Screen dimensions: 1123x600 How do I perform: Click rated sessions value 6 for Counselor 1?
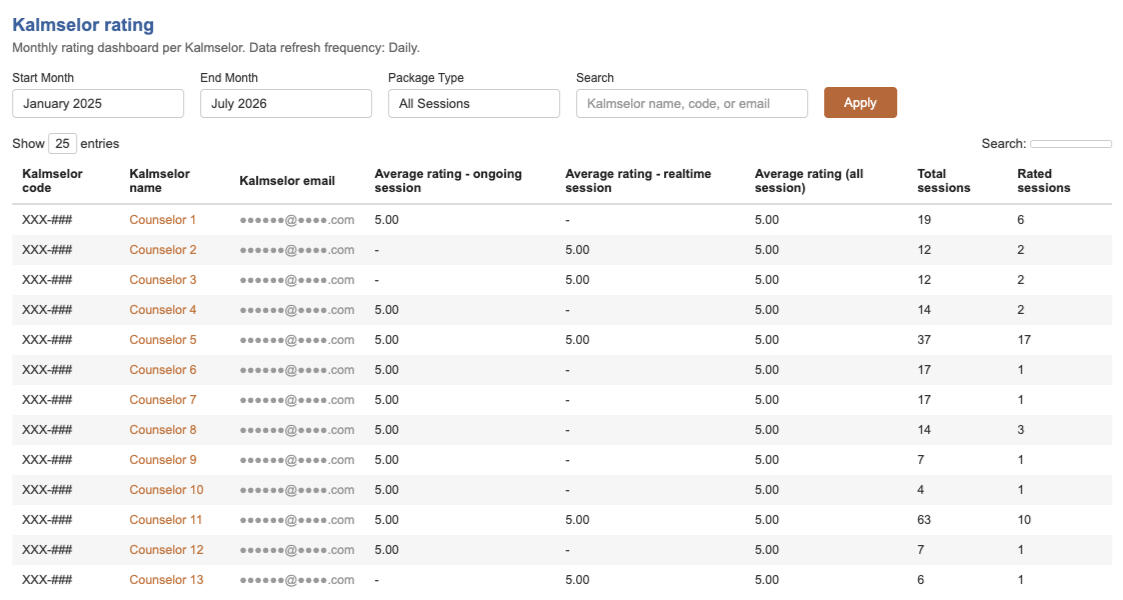point(1021,220)
